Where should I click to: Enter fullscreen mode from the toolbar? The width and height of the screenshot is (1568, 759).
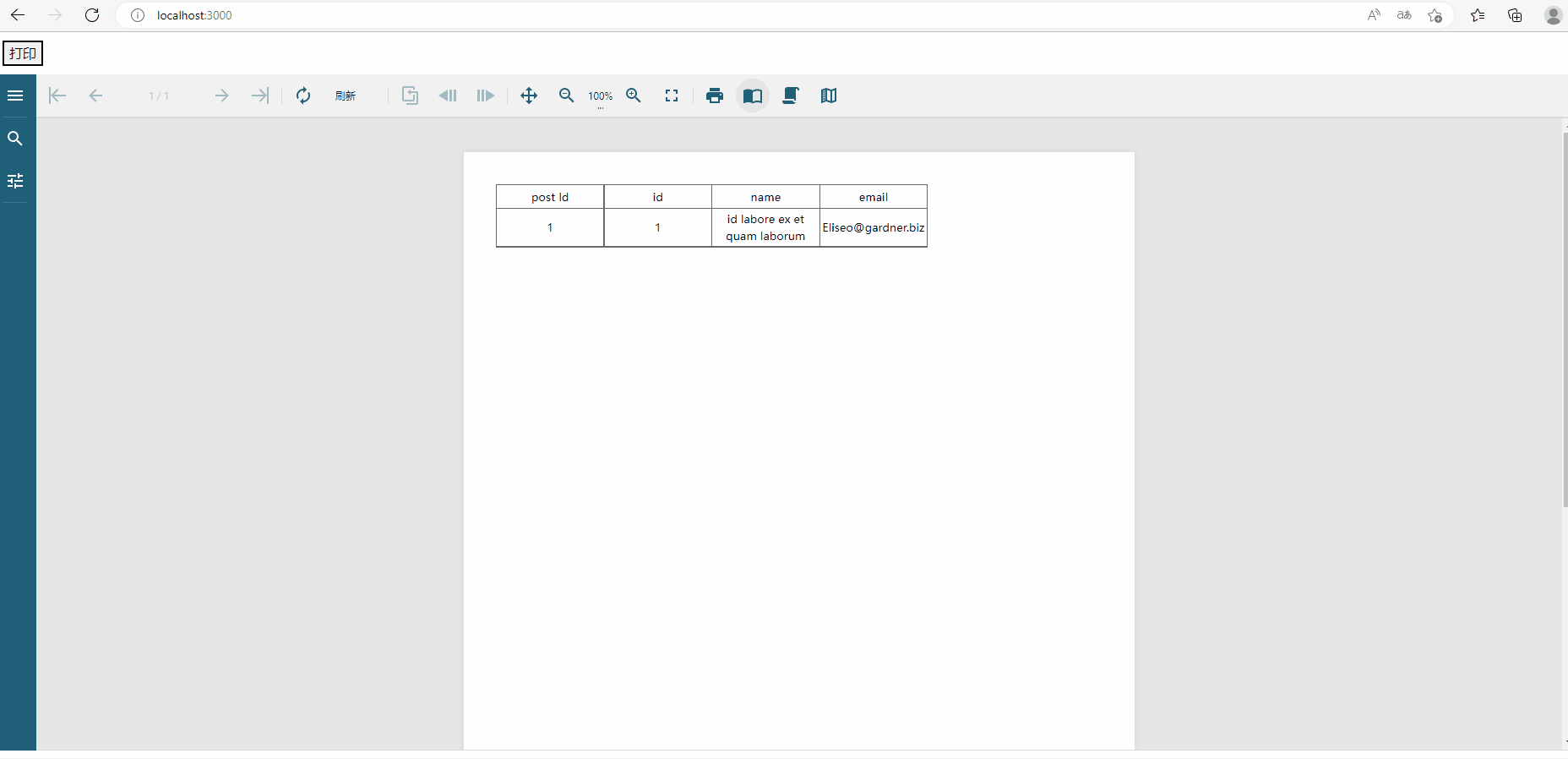tap(672, 96)
